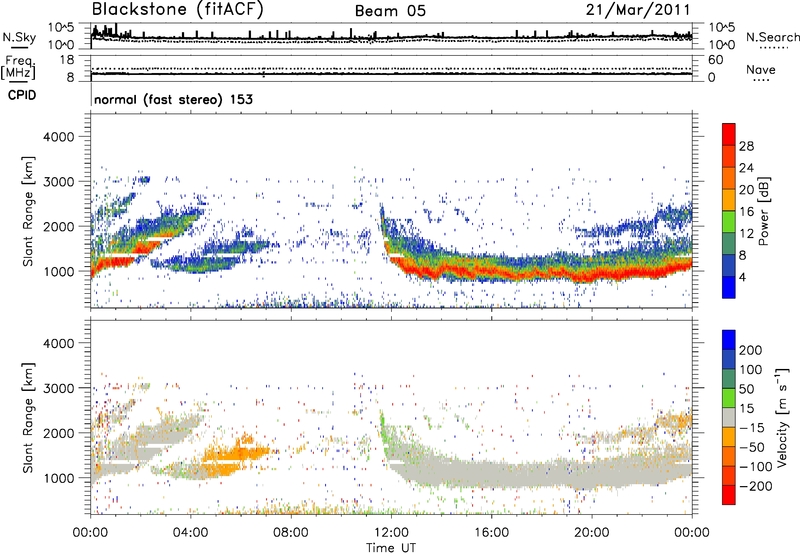Click "Slant Range [km]" label of power panel
This screenshot has width=800, height=554.
click(x=28, y=211)
